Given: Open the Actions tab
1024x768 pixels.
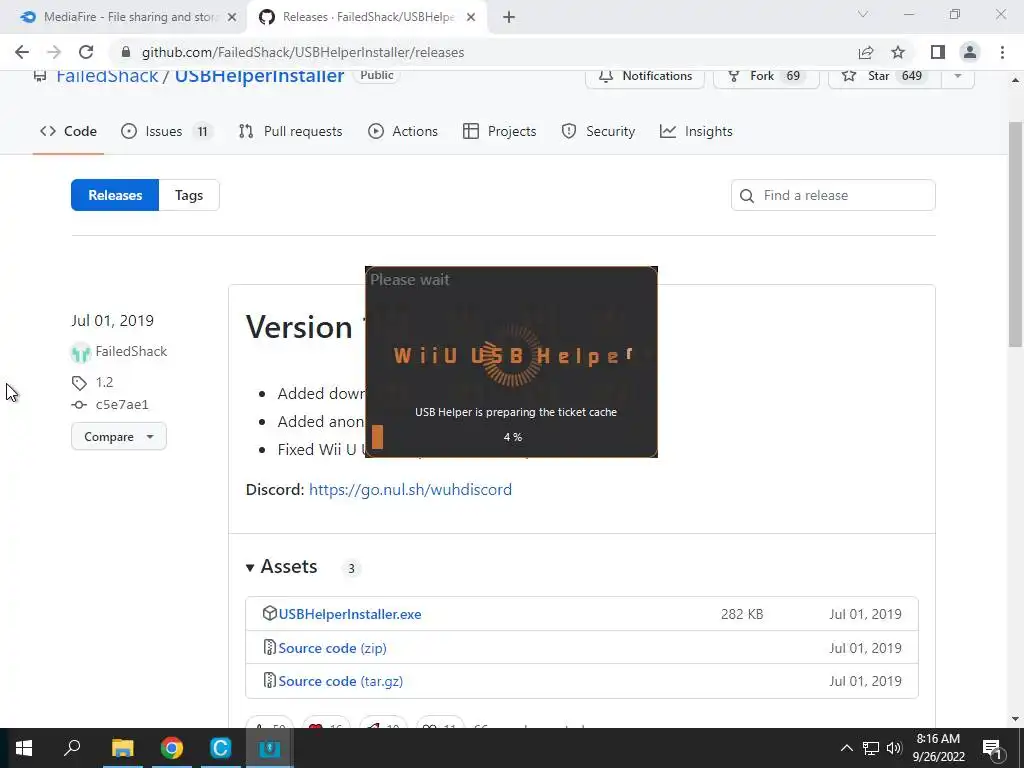Looking at the screenshot, I should [x=403, y=131].
